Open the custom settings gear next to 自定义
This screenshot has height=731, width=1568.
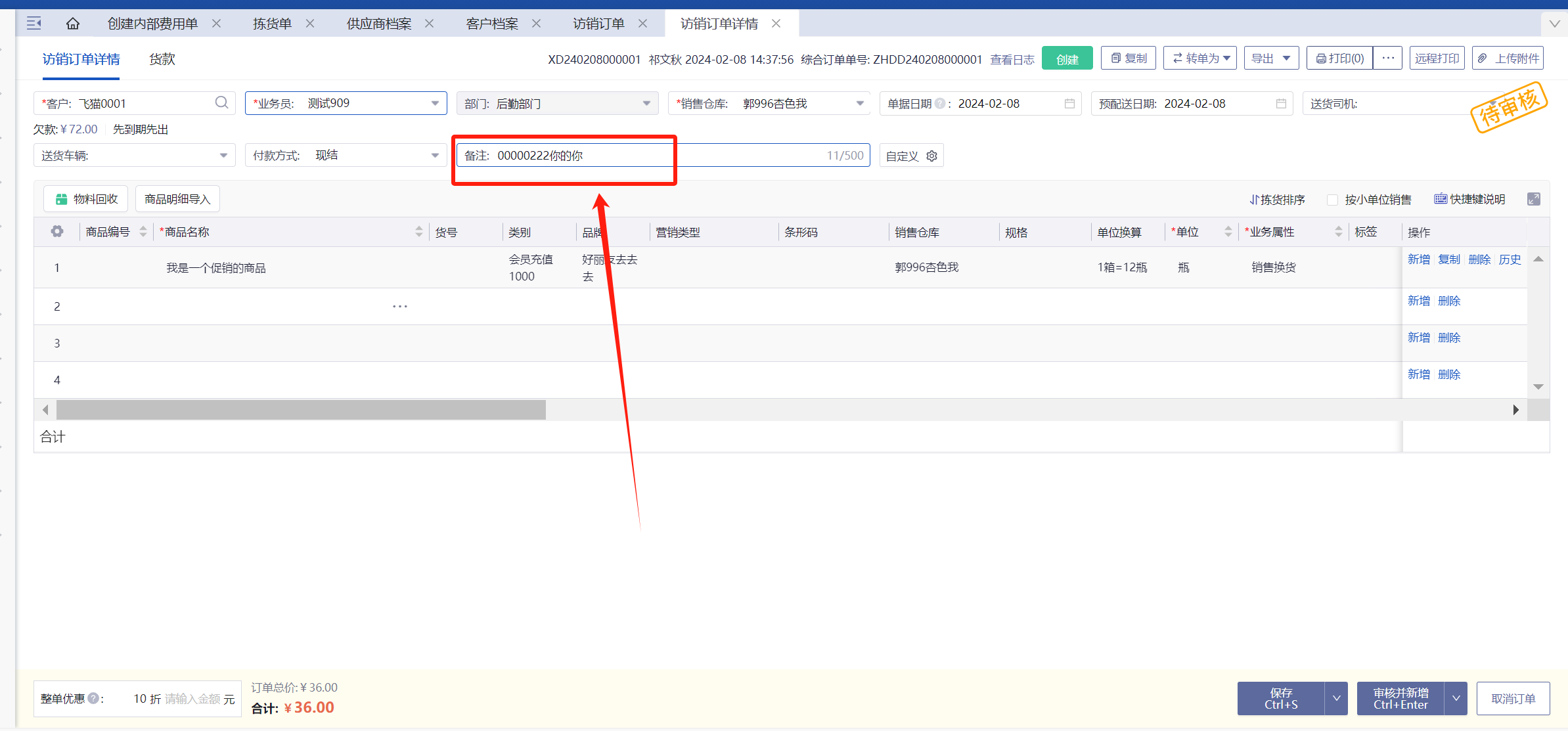point(931,156)
